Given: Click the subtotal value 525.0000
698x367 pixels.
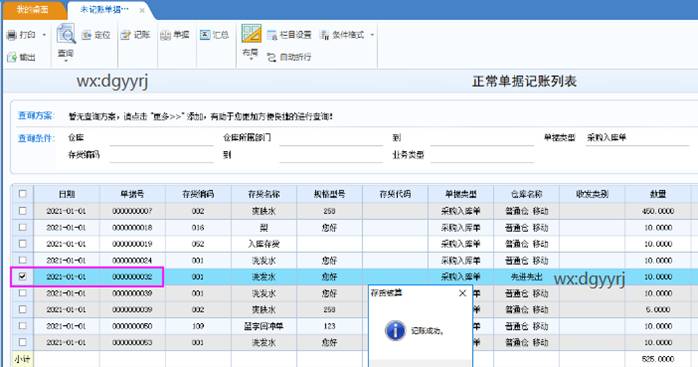Looking at the screenshot, I should [658, 359].
